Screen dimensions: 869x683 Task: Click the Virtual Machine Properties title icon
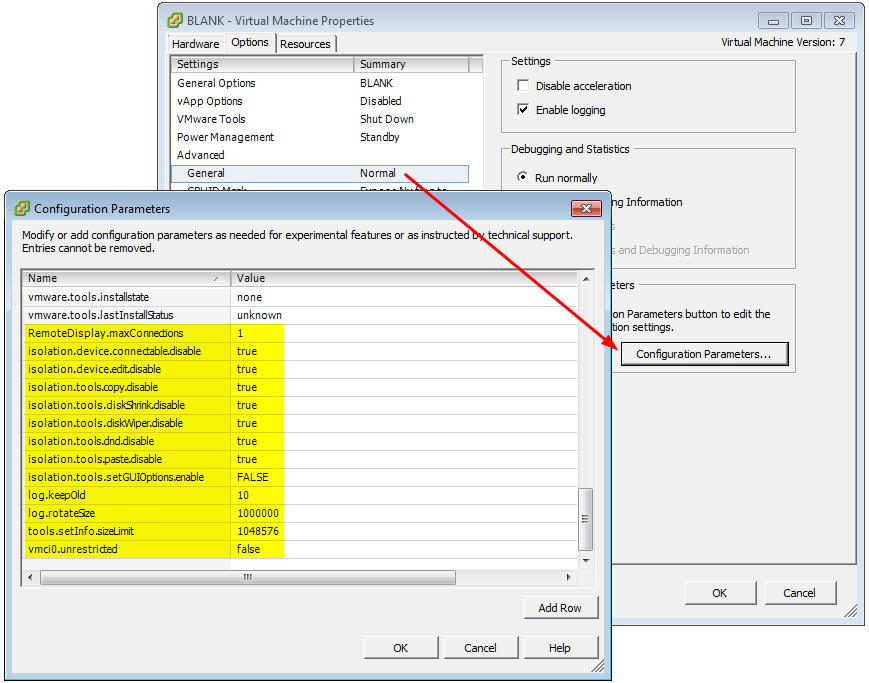(x=175, y=21)
